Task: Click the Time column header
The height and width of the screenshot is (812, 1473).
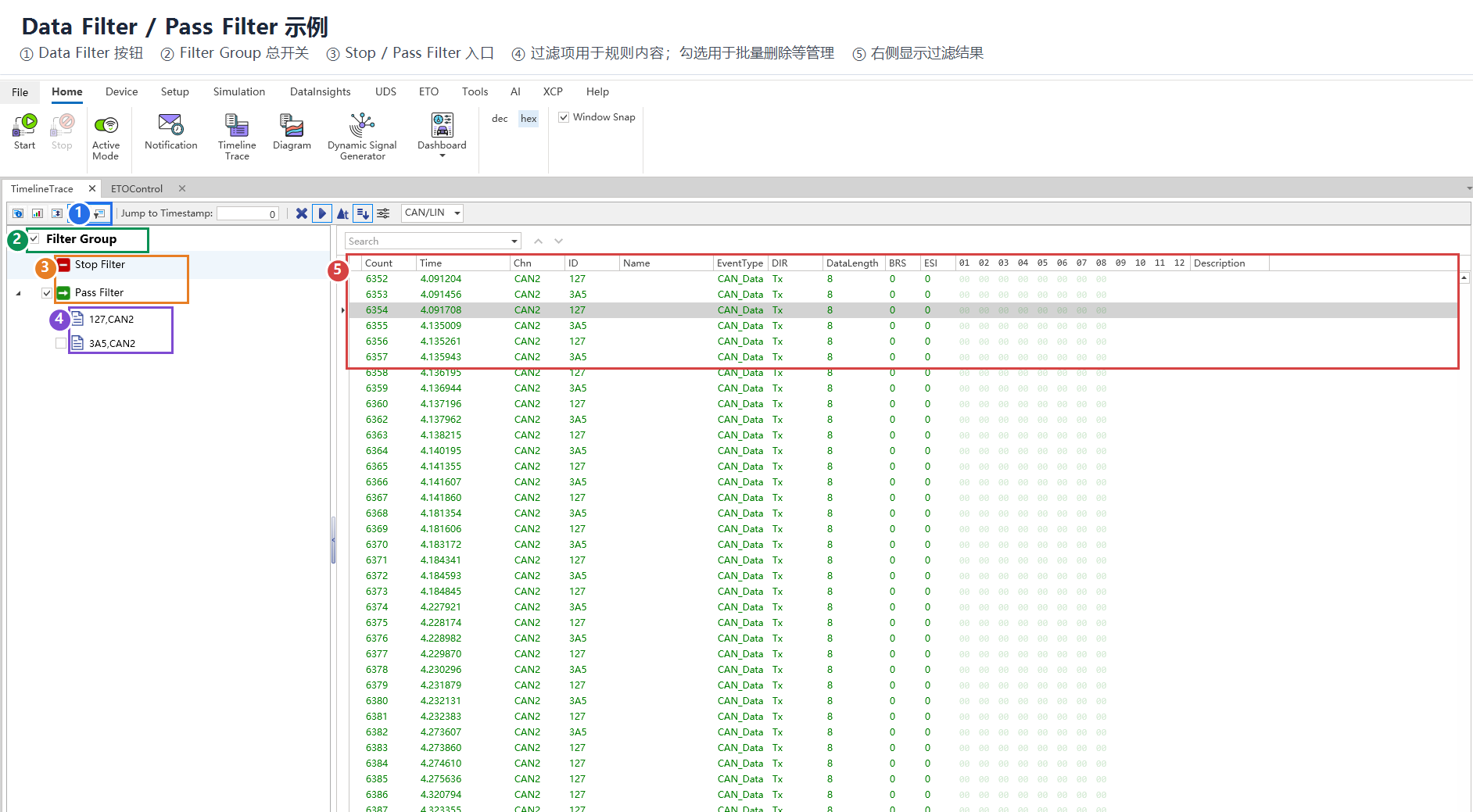Action: click(463, 263)
